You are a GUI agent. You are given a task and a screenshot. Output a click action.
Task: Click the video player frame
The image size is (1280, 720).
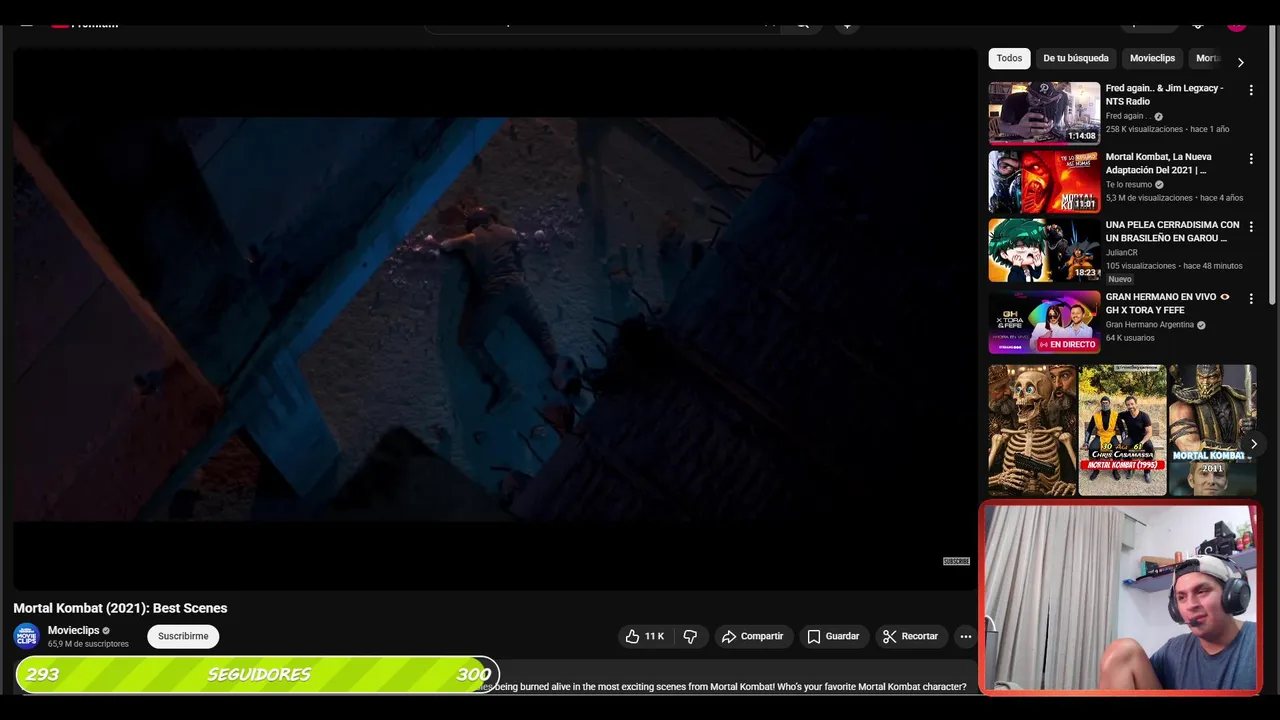(495, 319)
